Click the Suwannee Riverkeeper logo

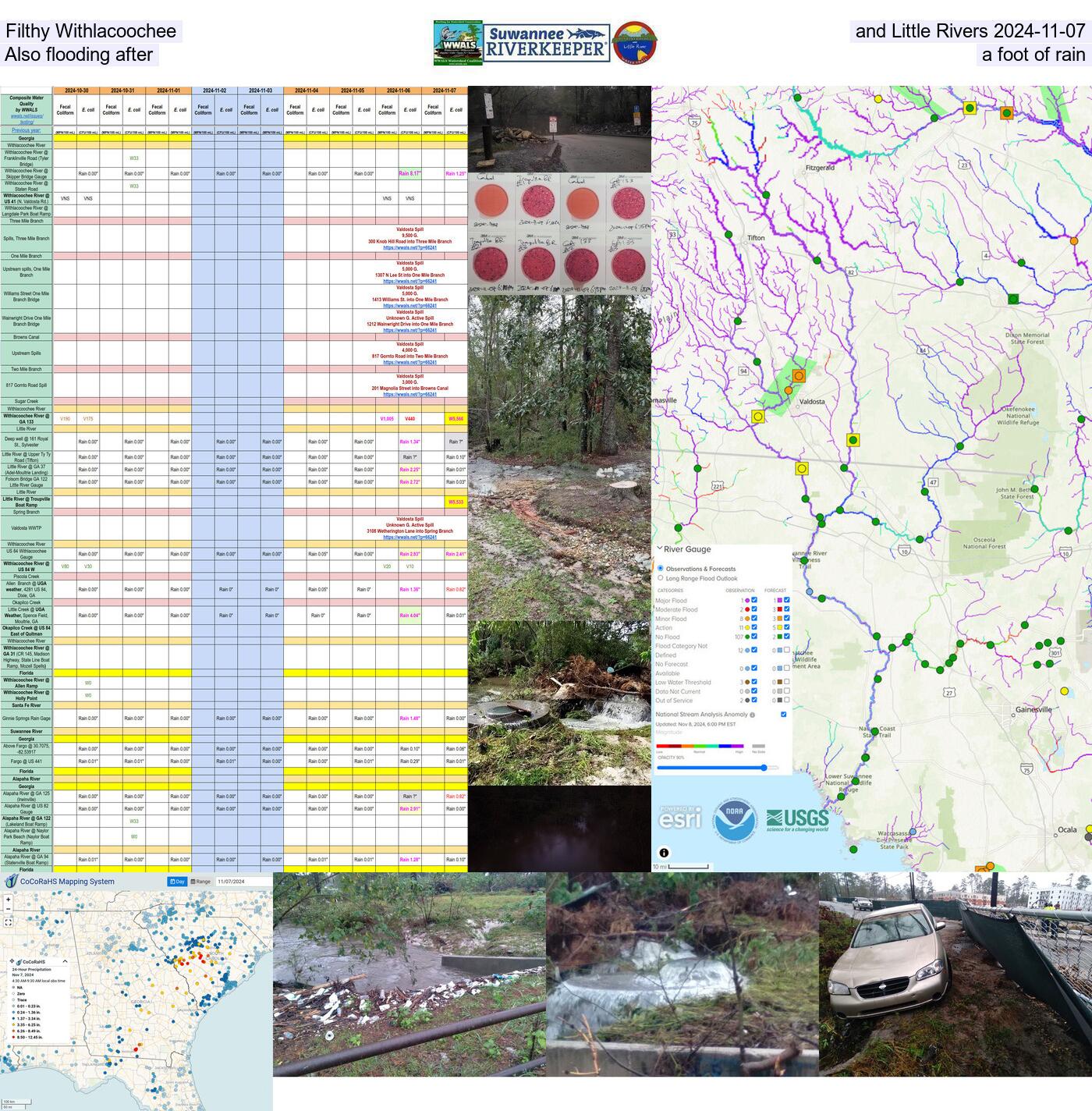(547, 43)
